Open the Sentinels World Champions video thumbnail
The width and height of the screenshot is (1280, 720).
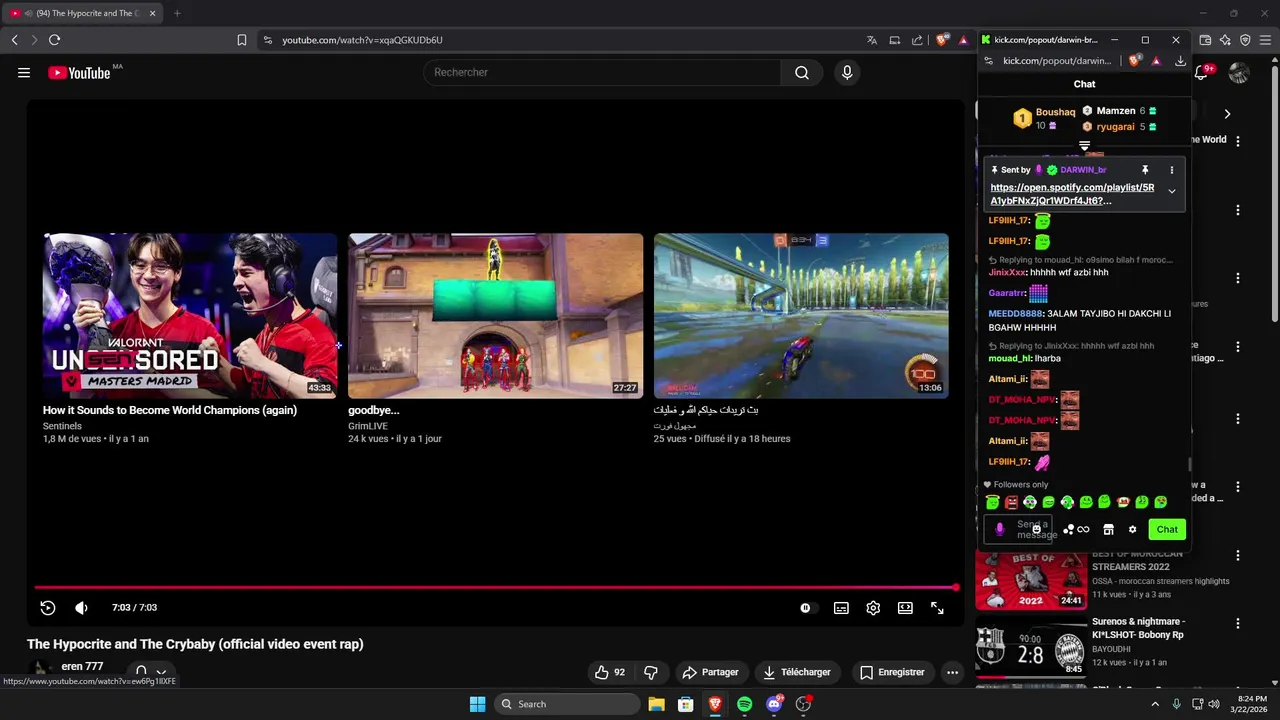(x=190, y=316)
